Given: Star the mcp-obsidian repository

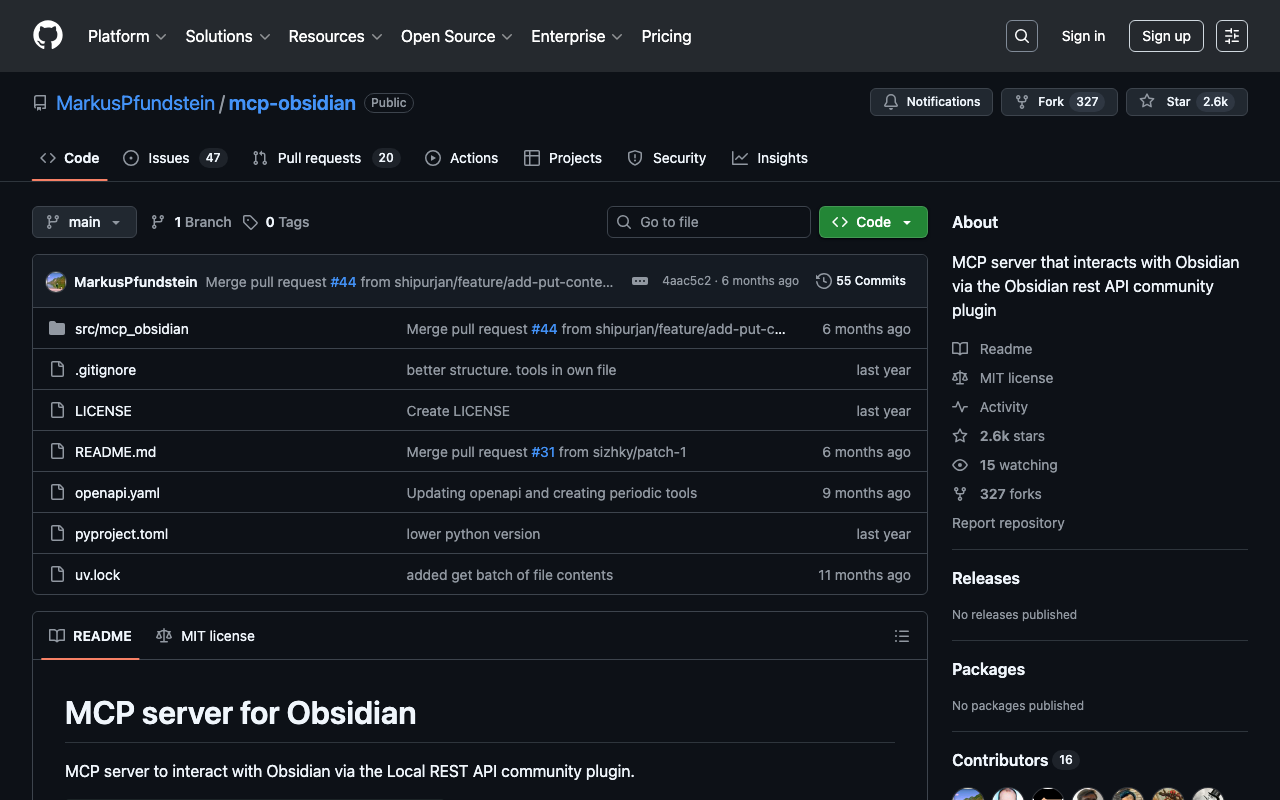Looking at the screenshot, I should pyautogui.click(x=1186, y=102).
